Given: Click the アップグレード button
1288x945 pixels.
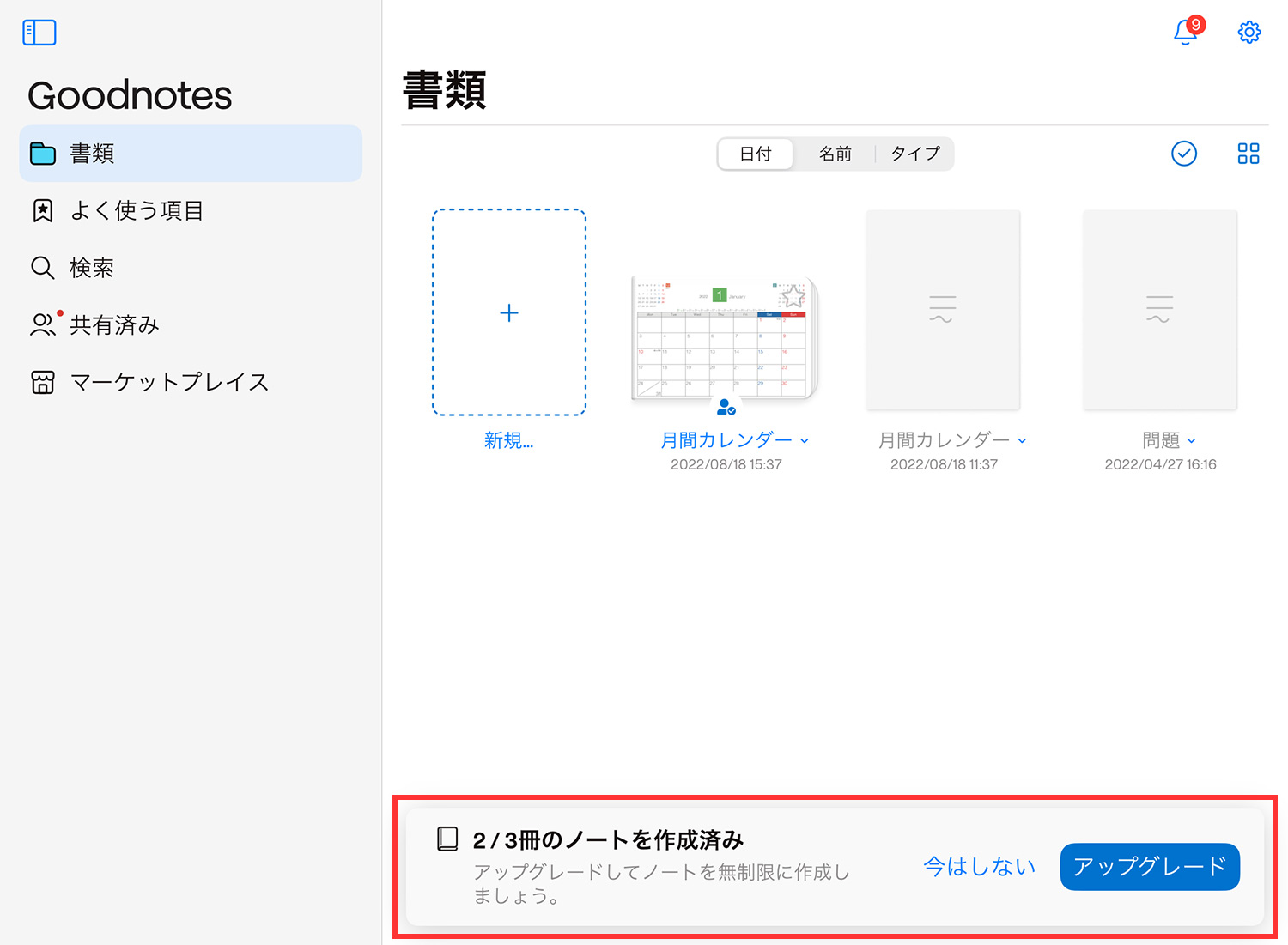Looking at the screenshot, I should coord(1150,867).
